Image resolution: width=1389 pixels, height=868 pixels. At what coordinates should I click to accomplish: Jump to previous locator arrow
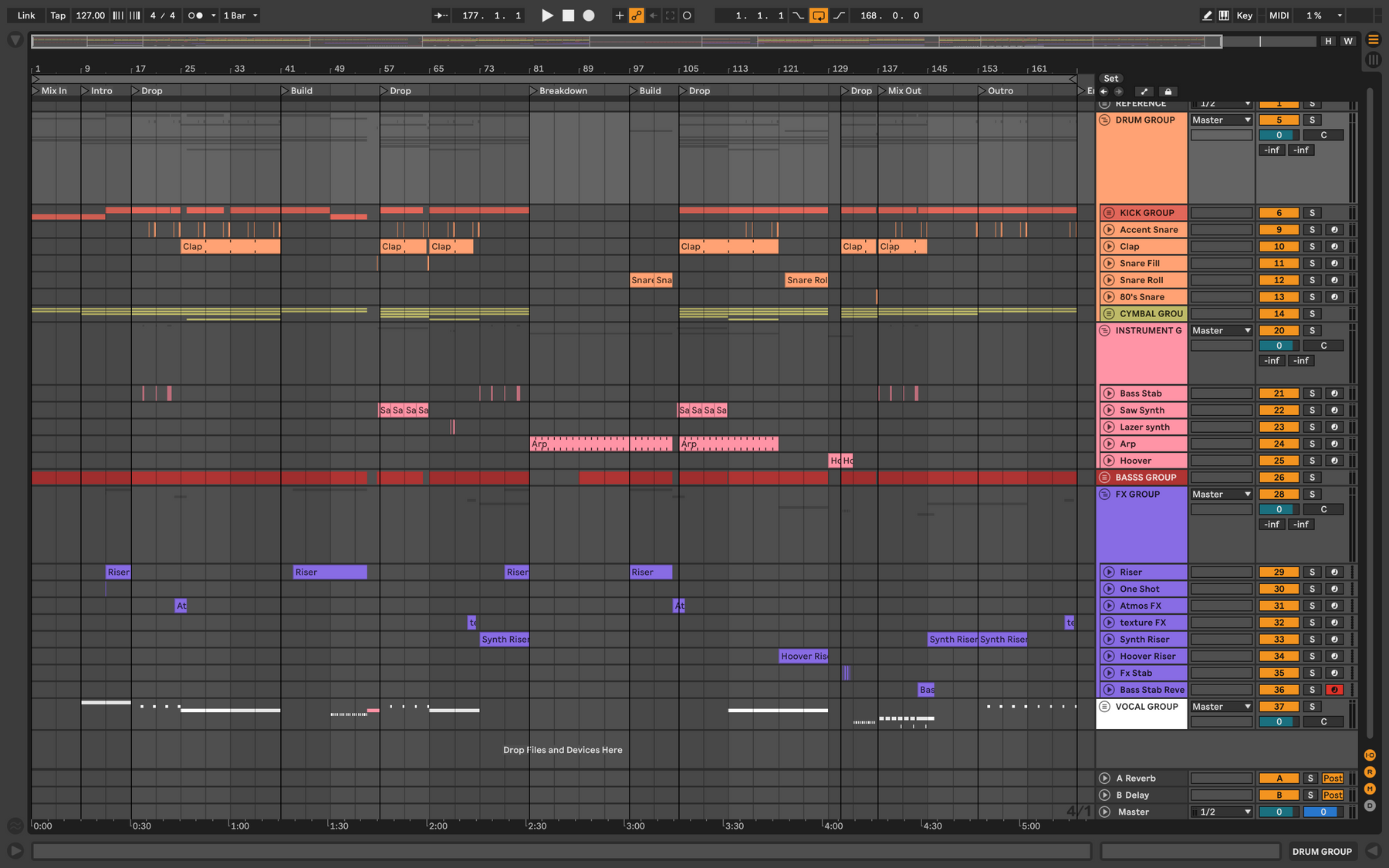(x=1104, y=91)
